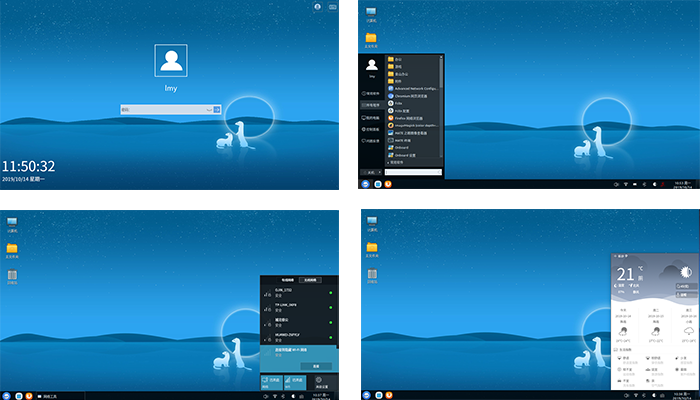Viewport: 700px width, 400px height.
Task: Select the TP-LINK Wi-Fi network row
Action: (x=299, y=308)
